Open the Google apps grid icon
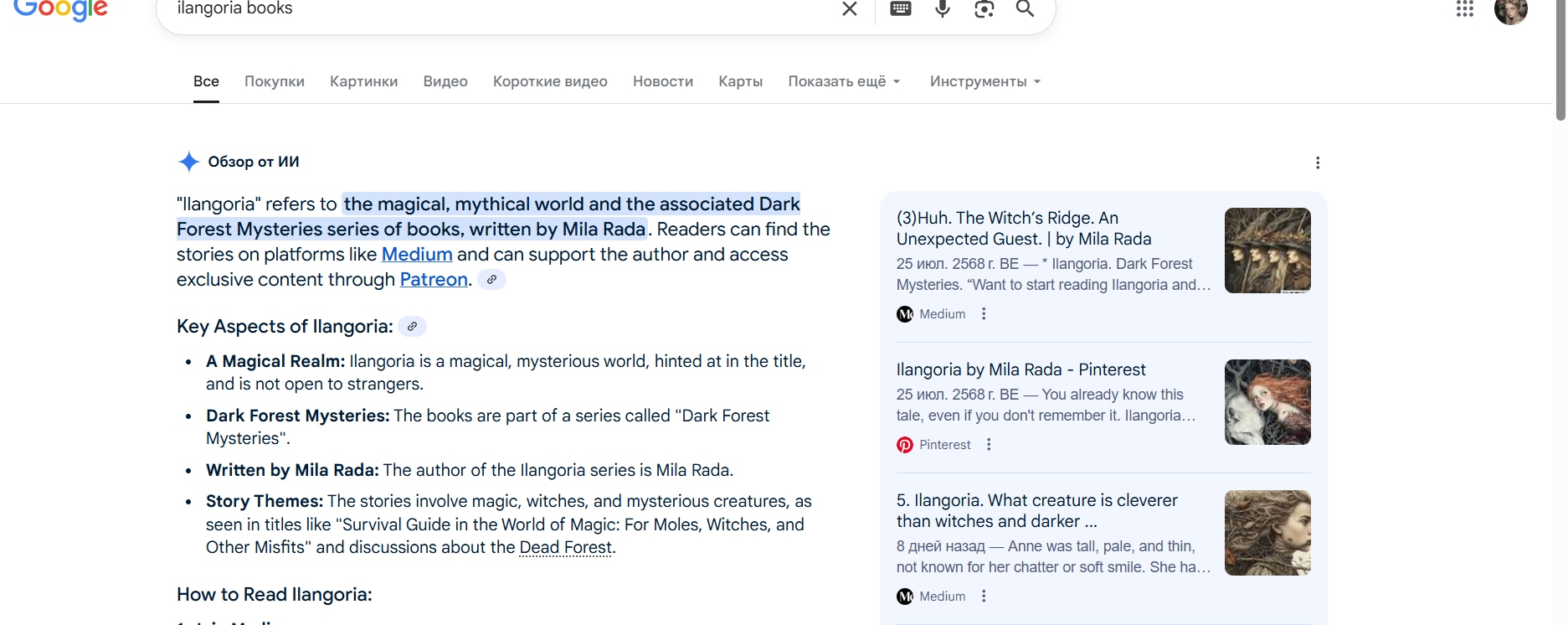Viewport: 1568px width, 625px height. pos(1465,9)
